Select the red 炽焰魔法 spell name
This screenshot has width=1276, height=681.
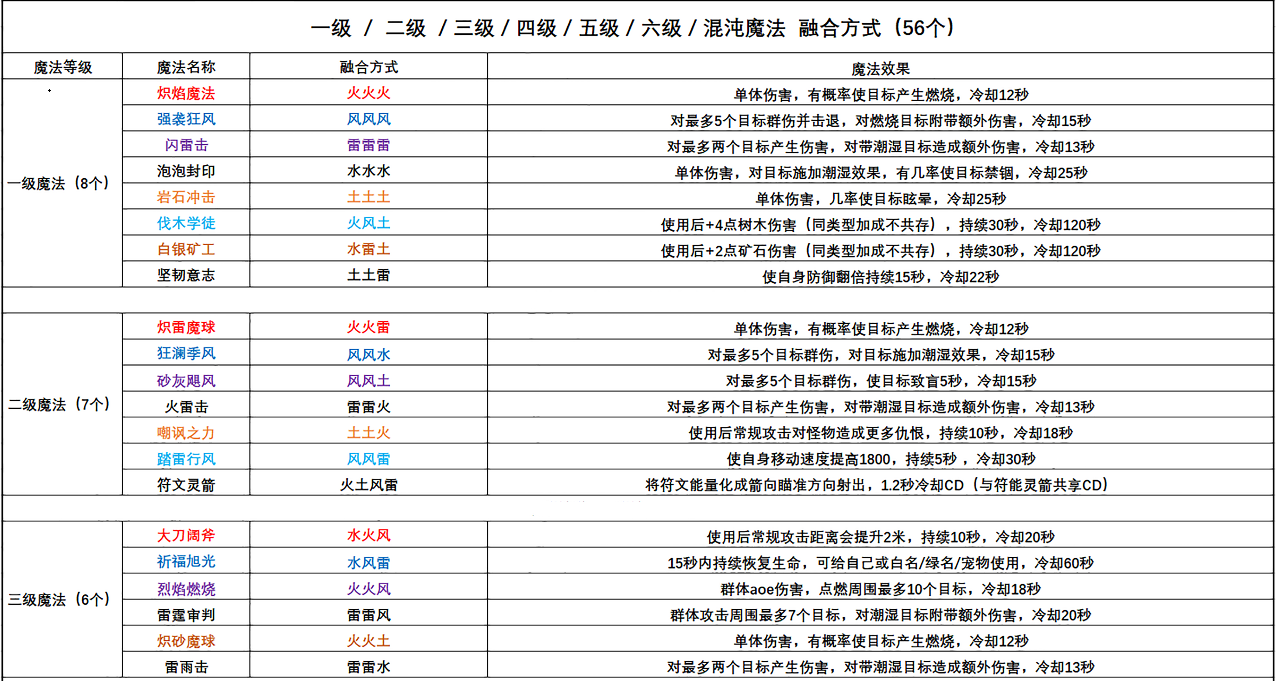coord(186,93)
